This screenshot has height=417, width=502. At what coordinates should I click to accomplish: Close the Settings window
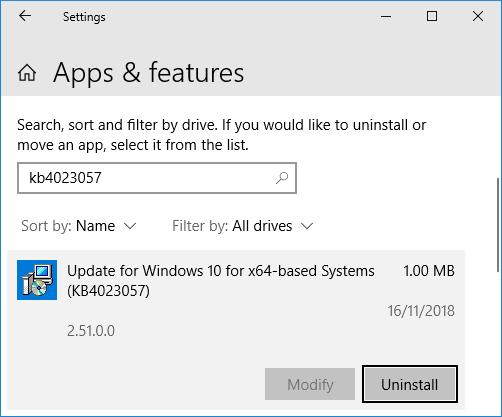478,16
